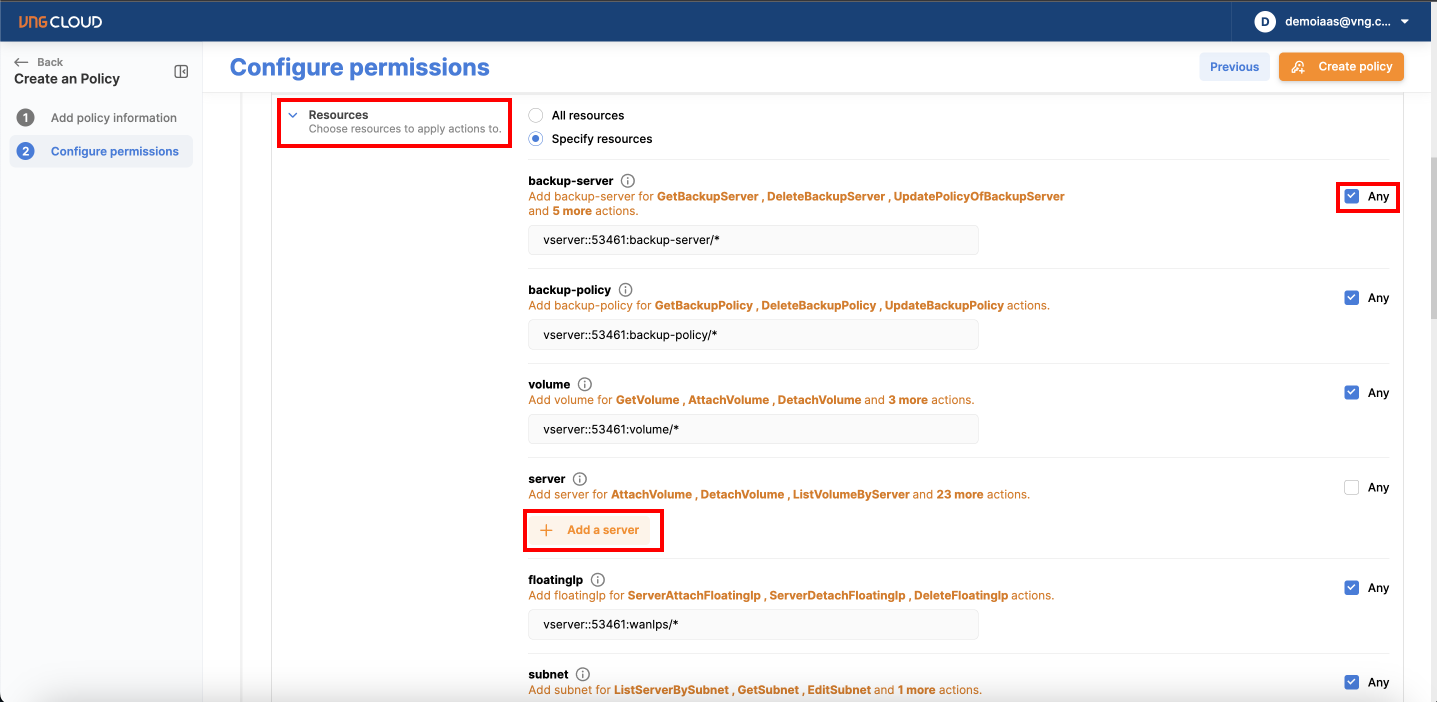Go to Add policy information step

pyautogui.click(x=113, y=118)
